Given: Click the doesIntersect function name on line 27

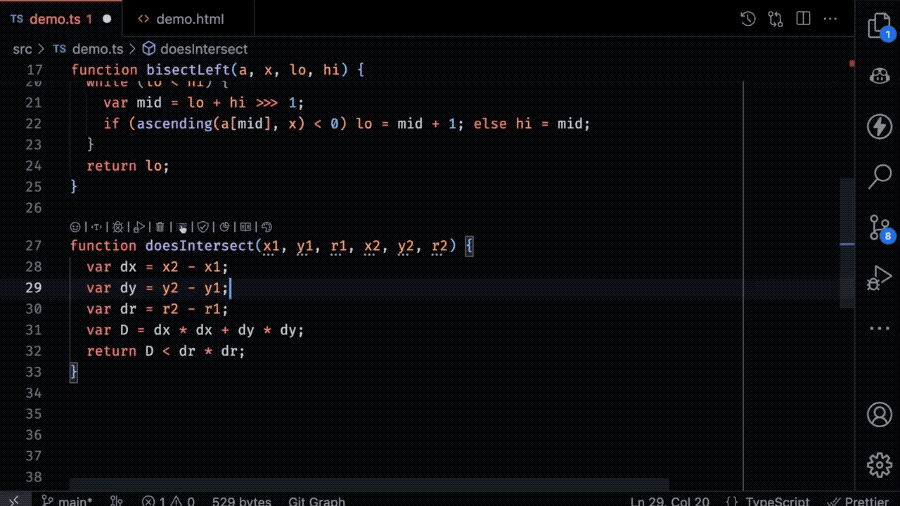Looking at the screenshot, I should (200, 246).
